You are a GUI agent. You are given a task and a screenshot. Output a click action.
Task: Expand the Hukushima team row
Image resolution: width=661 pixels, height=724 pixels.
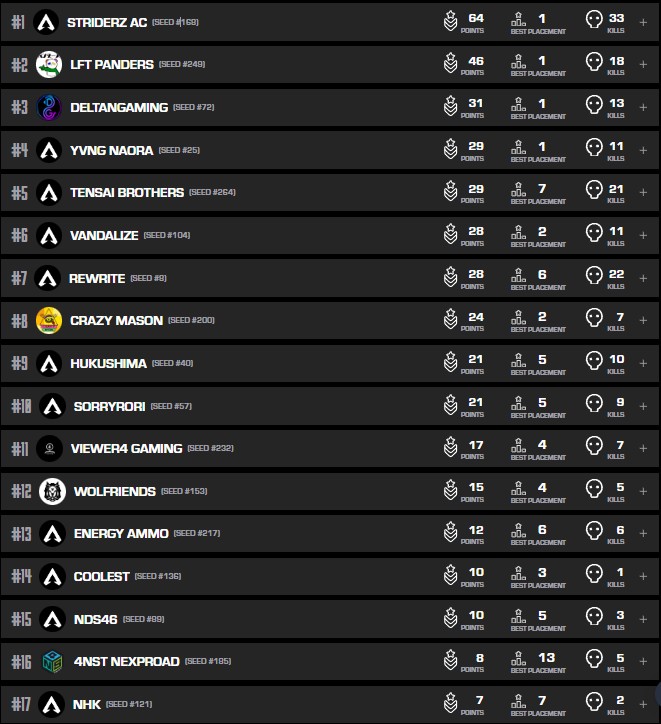click(643, 363)
